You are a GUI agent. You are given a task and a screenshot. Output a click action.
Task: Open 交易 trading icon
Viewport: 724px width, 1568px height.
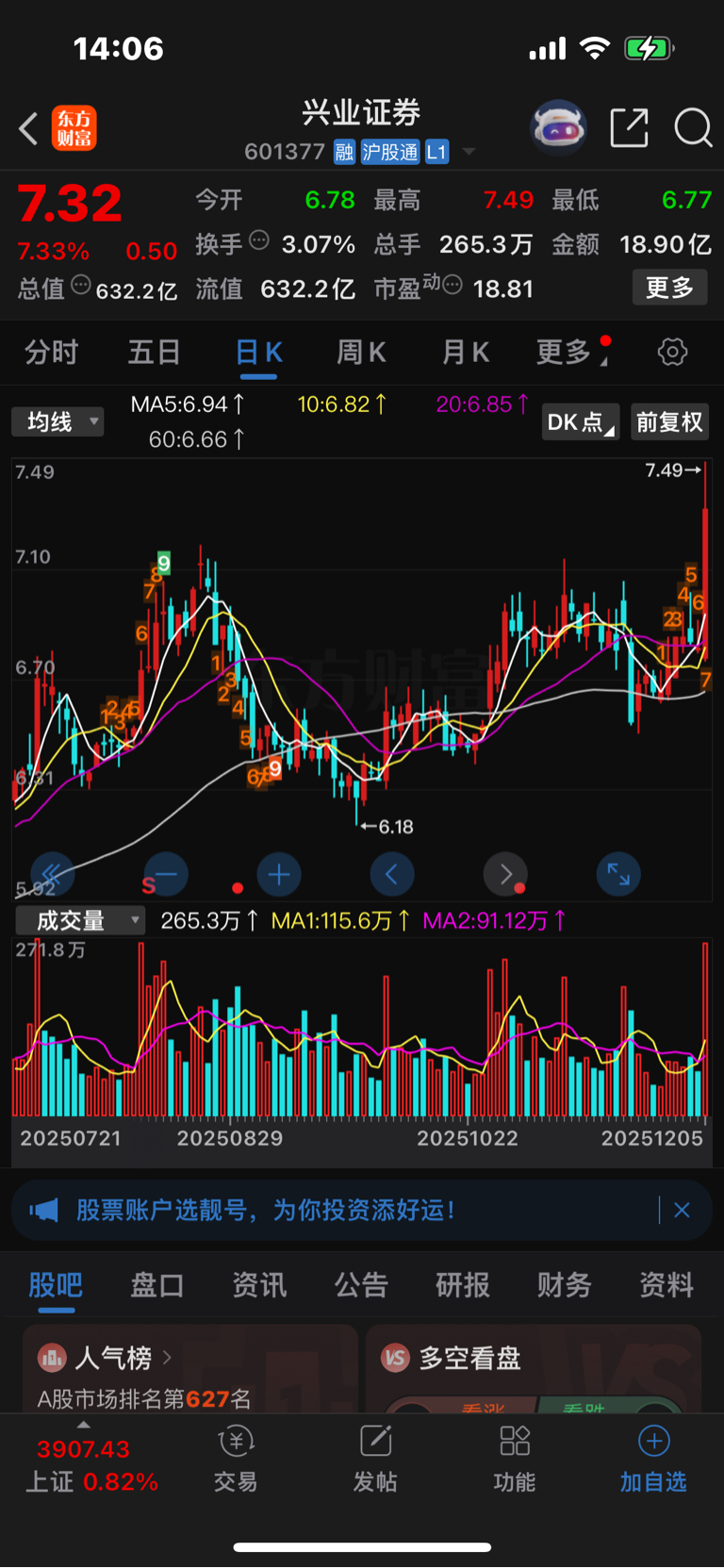click(x=236, y=1441)
